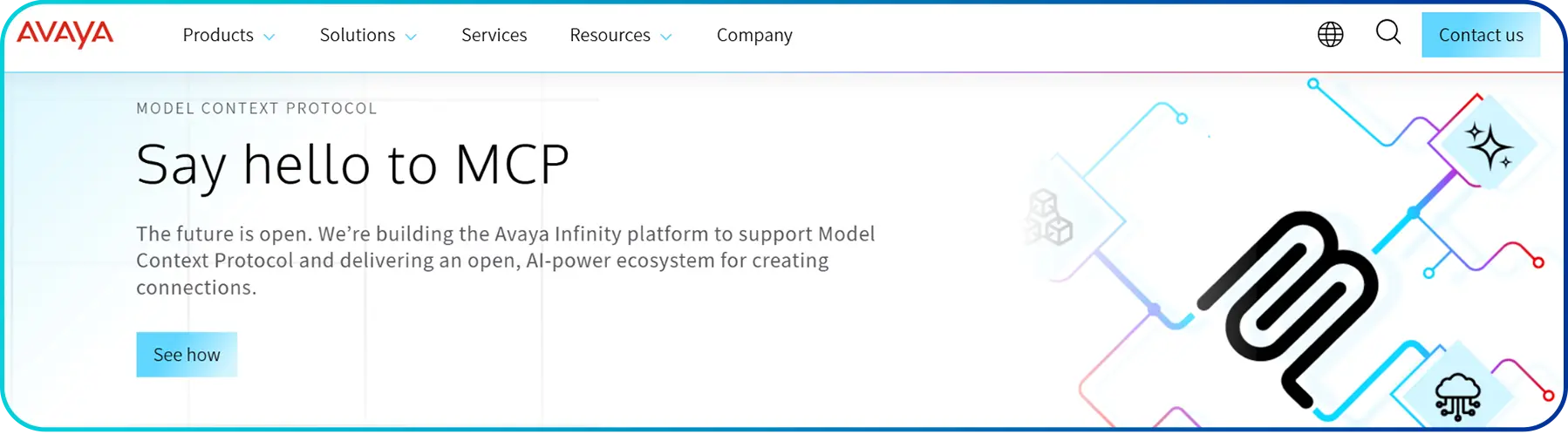The image size is (1568, 434).
Task: Click the sparkle stars icon in the artwork
Action: click(x=1489, y=146)
